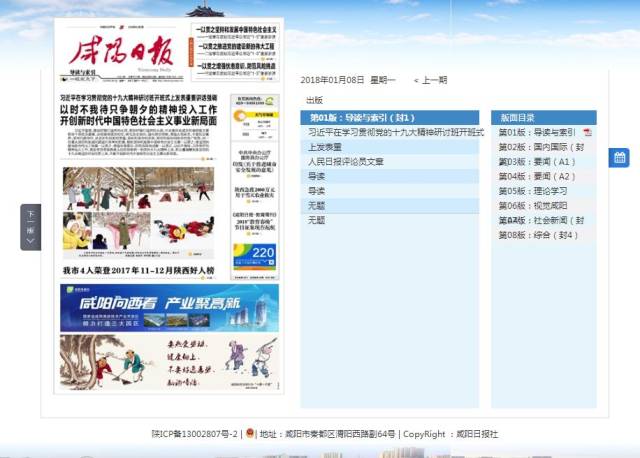Download PDF icon beside 第01版 导读与索引
This screenshot has height=458, width=640.
[587, 132]
